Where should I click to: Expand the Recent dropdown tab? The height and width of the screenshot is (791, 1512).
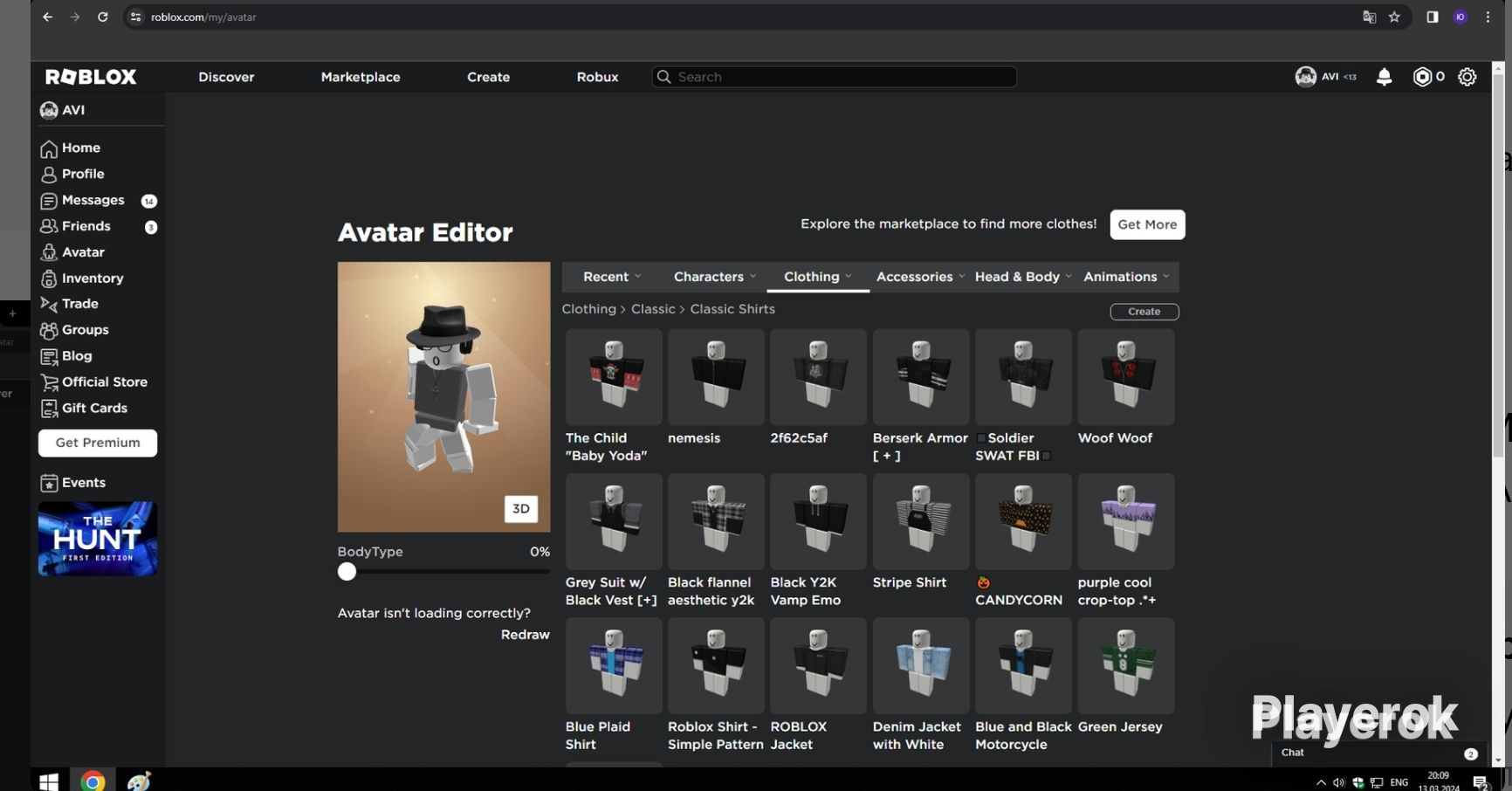(x=612, y=277)
